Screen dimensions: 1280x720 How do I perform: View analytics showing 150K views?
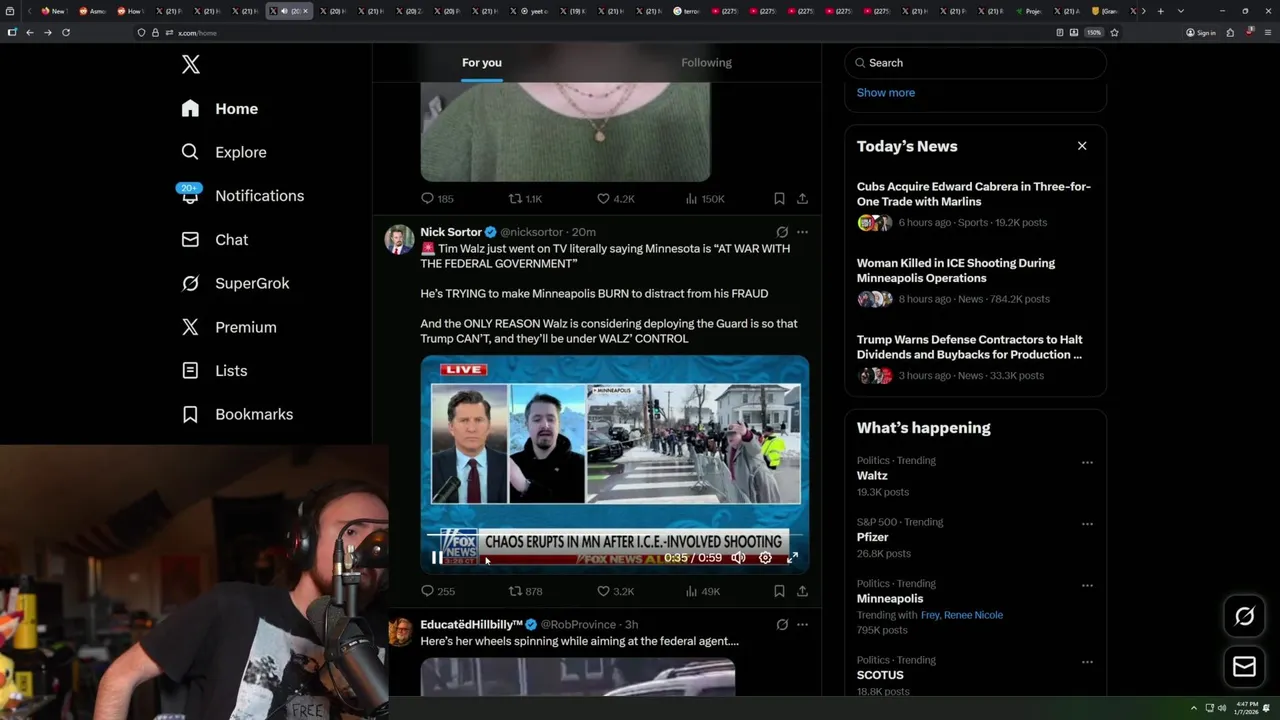point(705,199)
